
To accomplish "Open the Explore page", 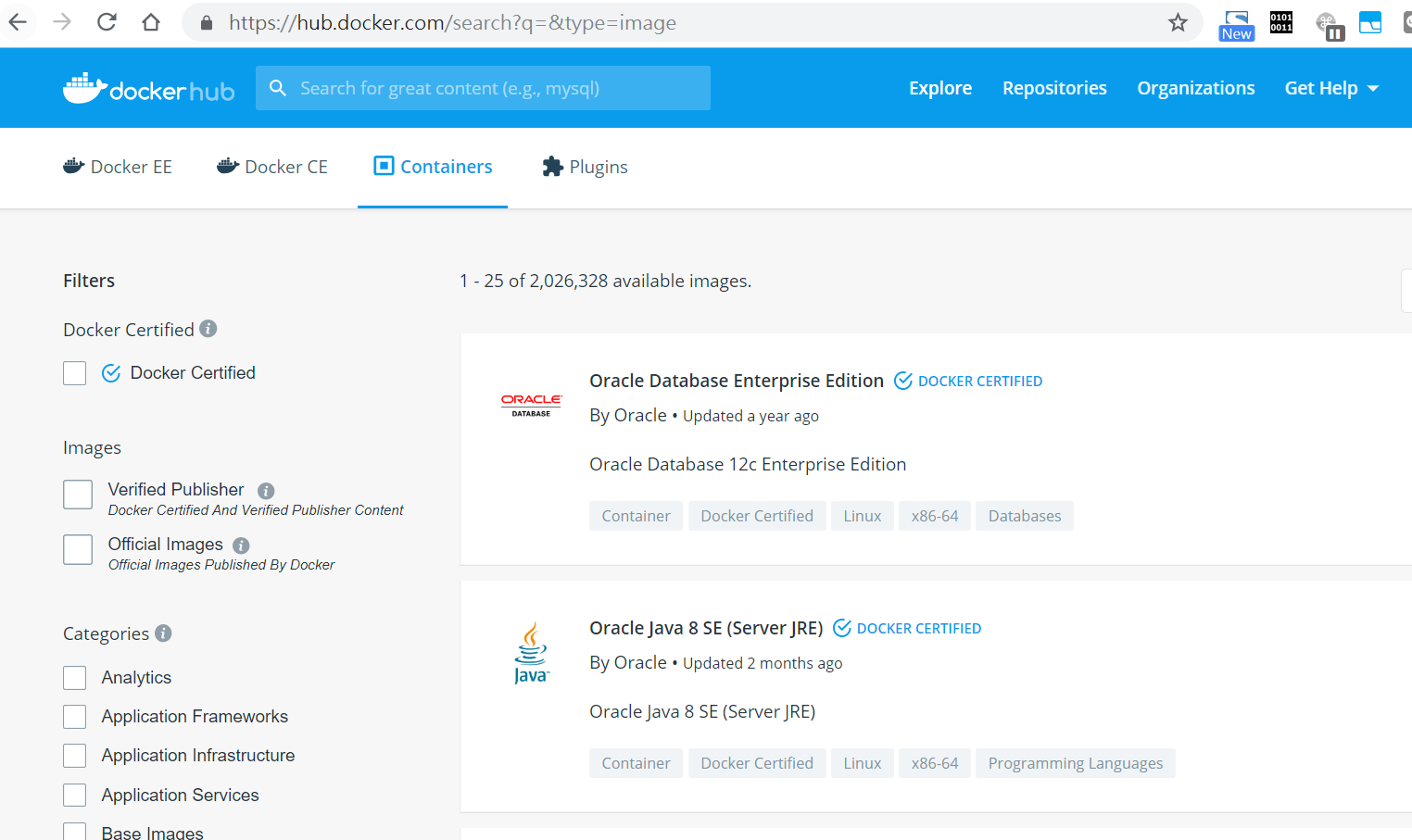I will click(x=940, y=88).
